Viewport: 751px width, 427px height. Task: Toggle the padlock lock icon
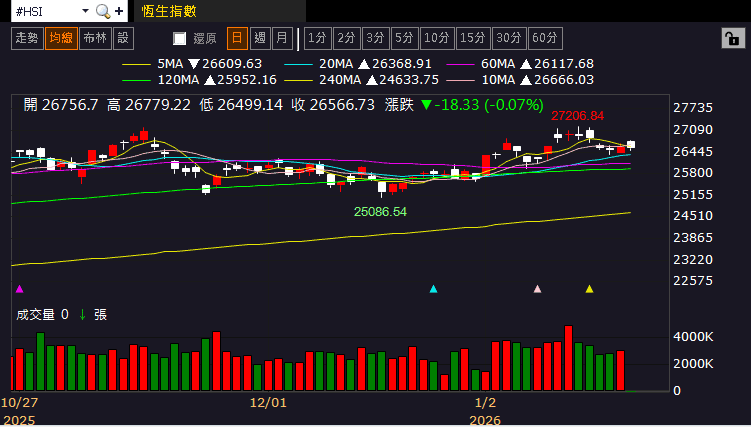pos(733,38)
